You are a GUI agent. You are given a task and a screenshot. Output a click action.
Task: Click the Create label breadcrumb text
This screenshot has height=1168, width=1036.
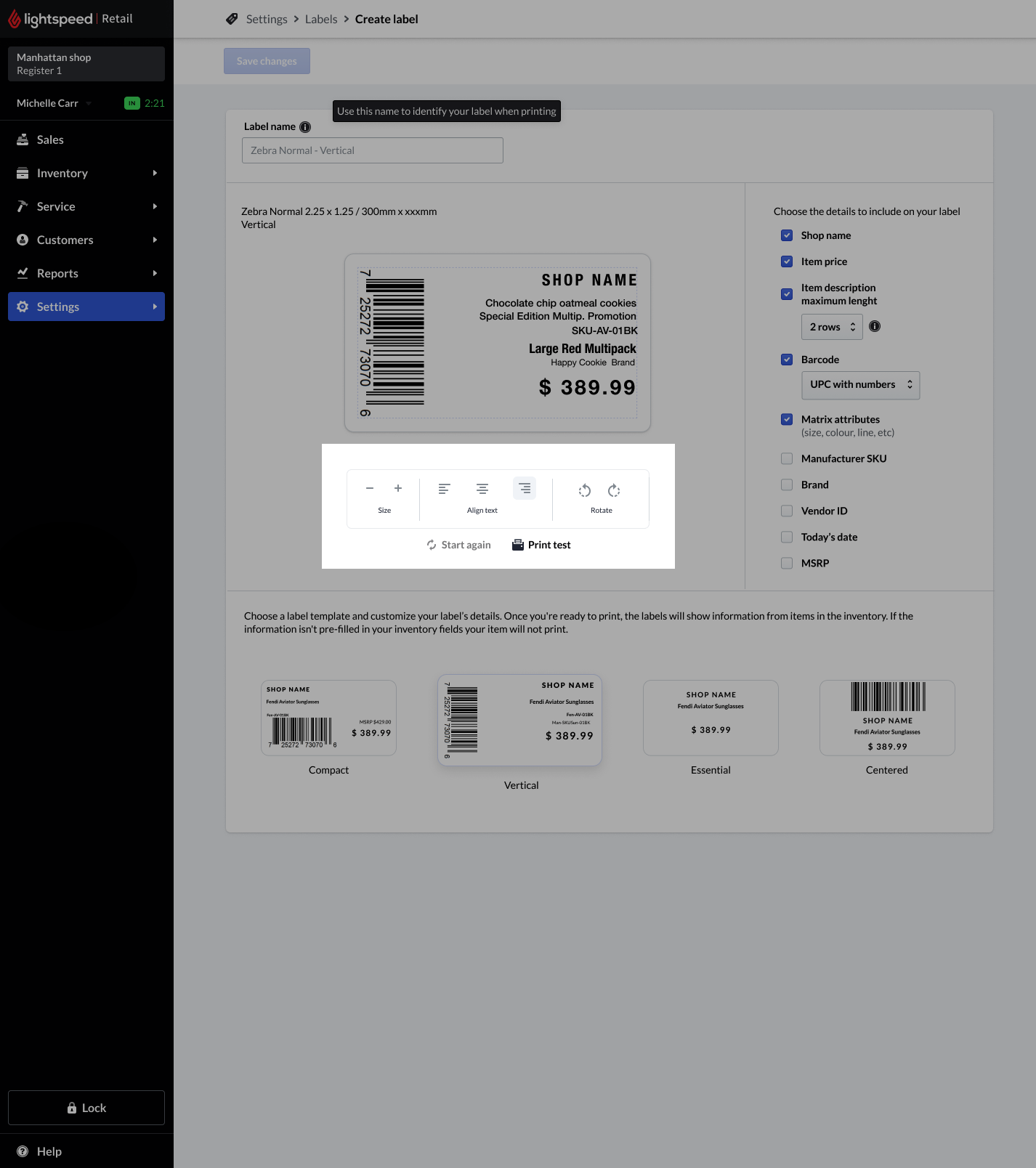387,19
